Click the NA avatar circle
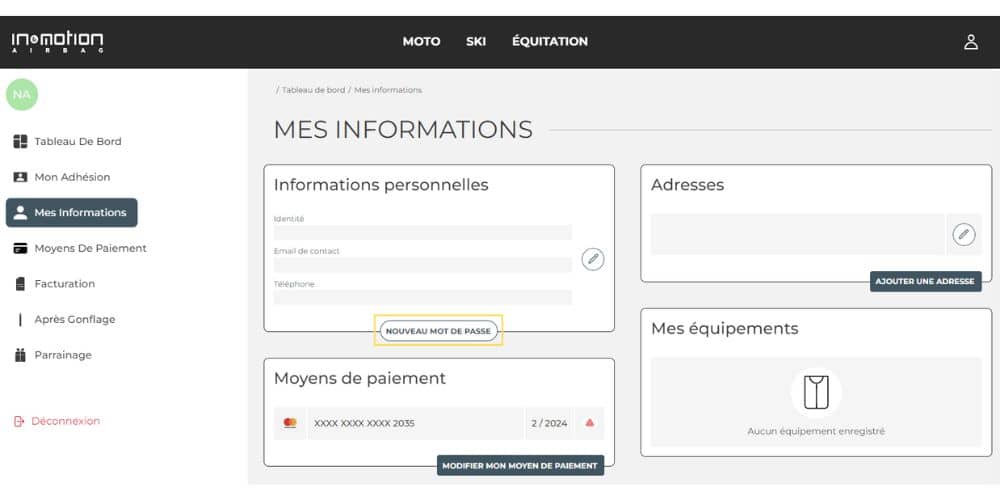The image size is (1000, 500). (22, 94)
